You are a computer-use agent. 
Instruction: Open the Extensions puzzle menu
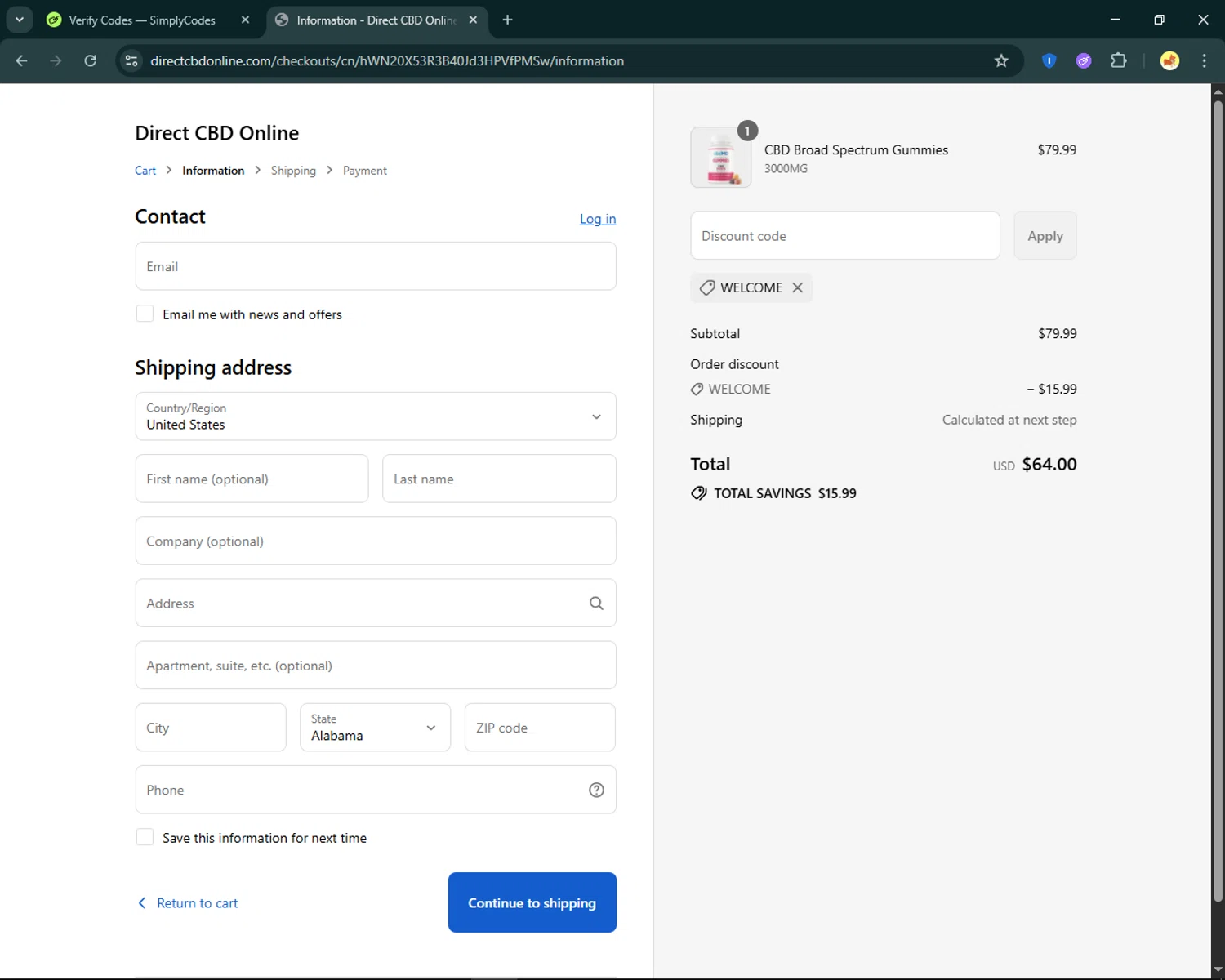coord(1119,60)
